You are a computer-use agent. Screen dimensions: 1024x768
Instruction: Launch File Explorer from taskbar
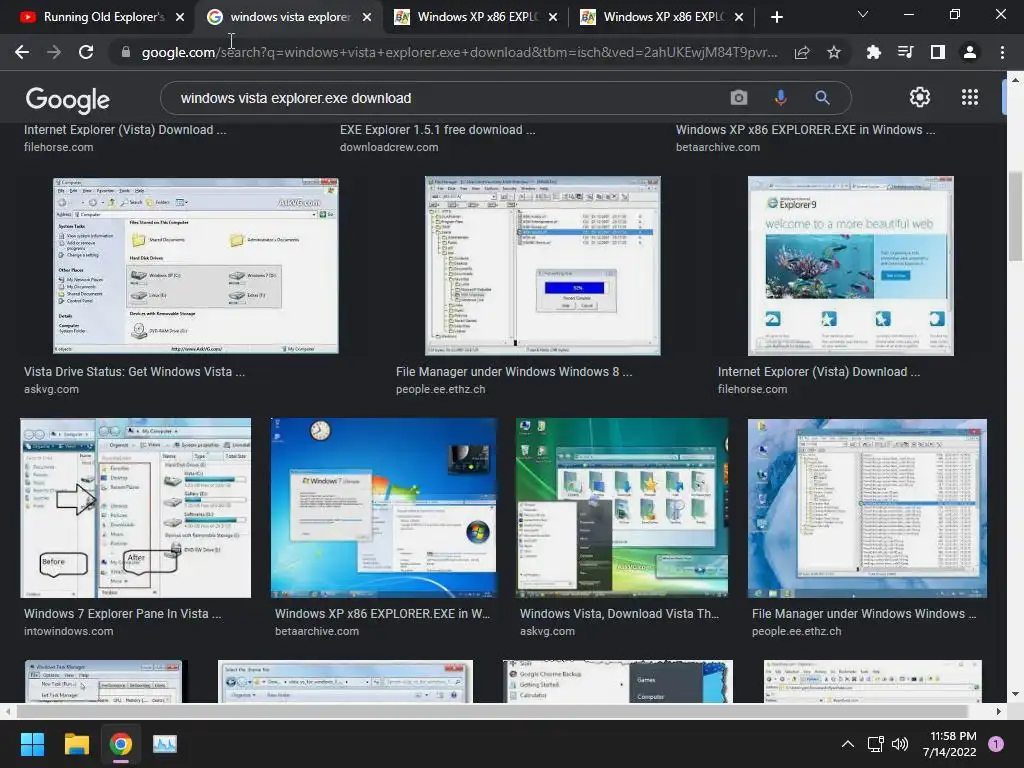pos(76,744)
